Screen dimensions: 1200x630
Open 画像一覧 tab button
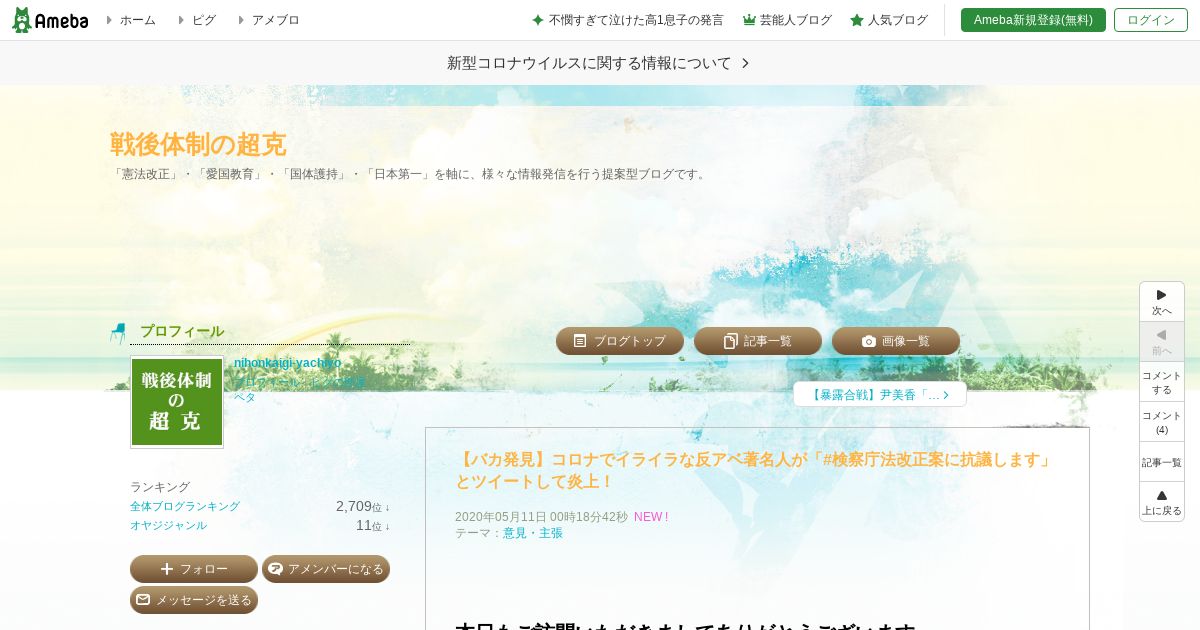[896, 341]
